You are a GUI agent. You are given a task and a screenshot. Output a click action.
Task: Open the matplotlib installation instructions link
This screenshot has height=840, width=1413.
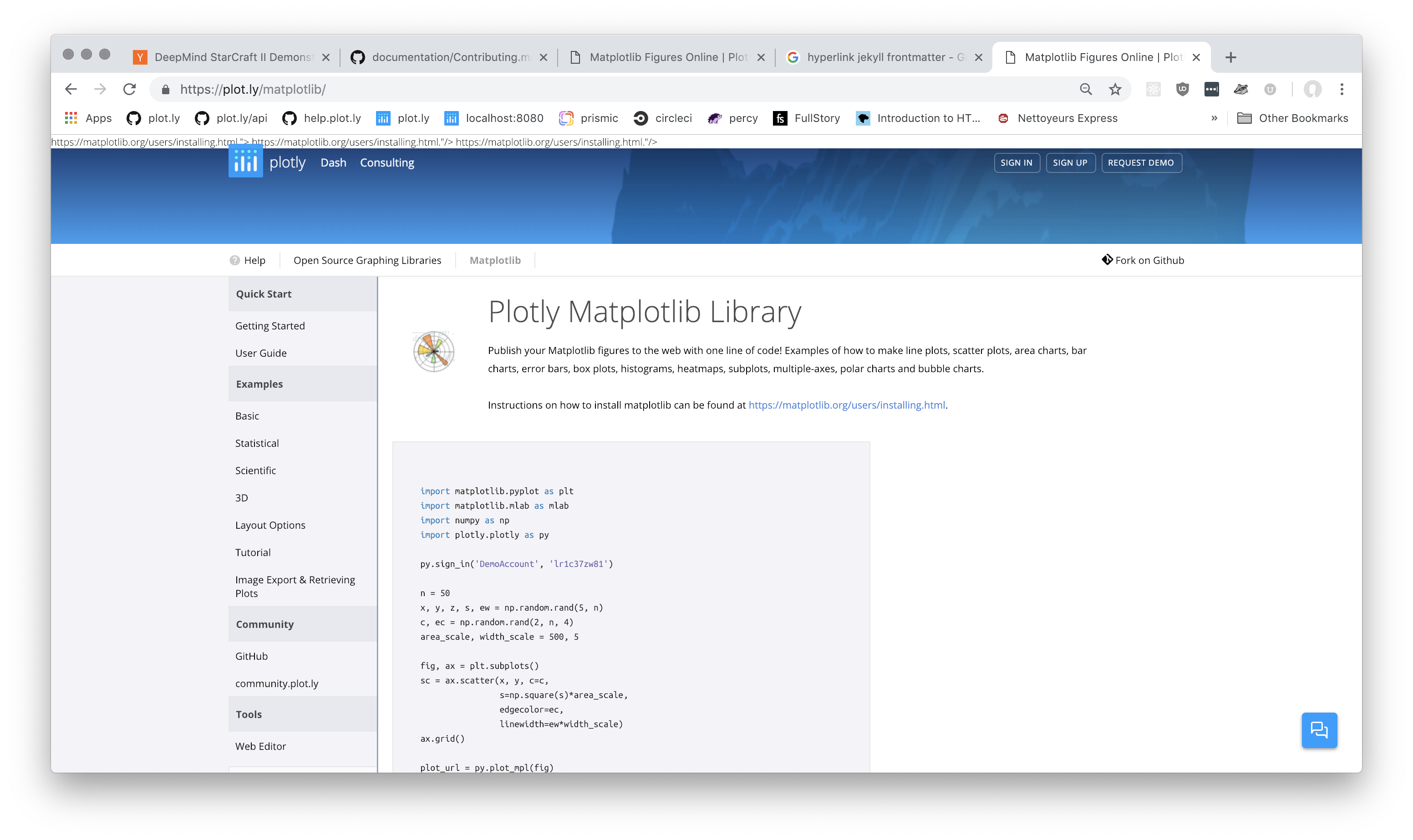[x=846, y=405]
